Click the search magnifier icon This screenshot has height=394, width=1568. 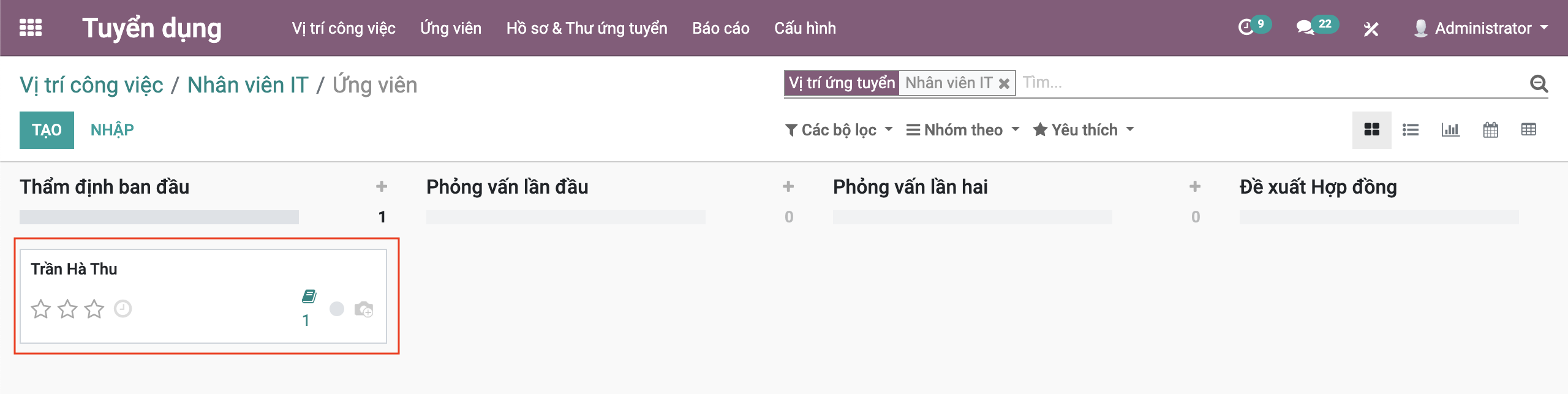[1539, 83]
